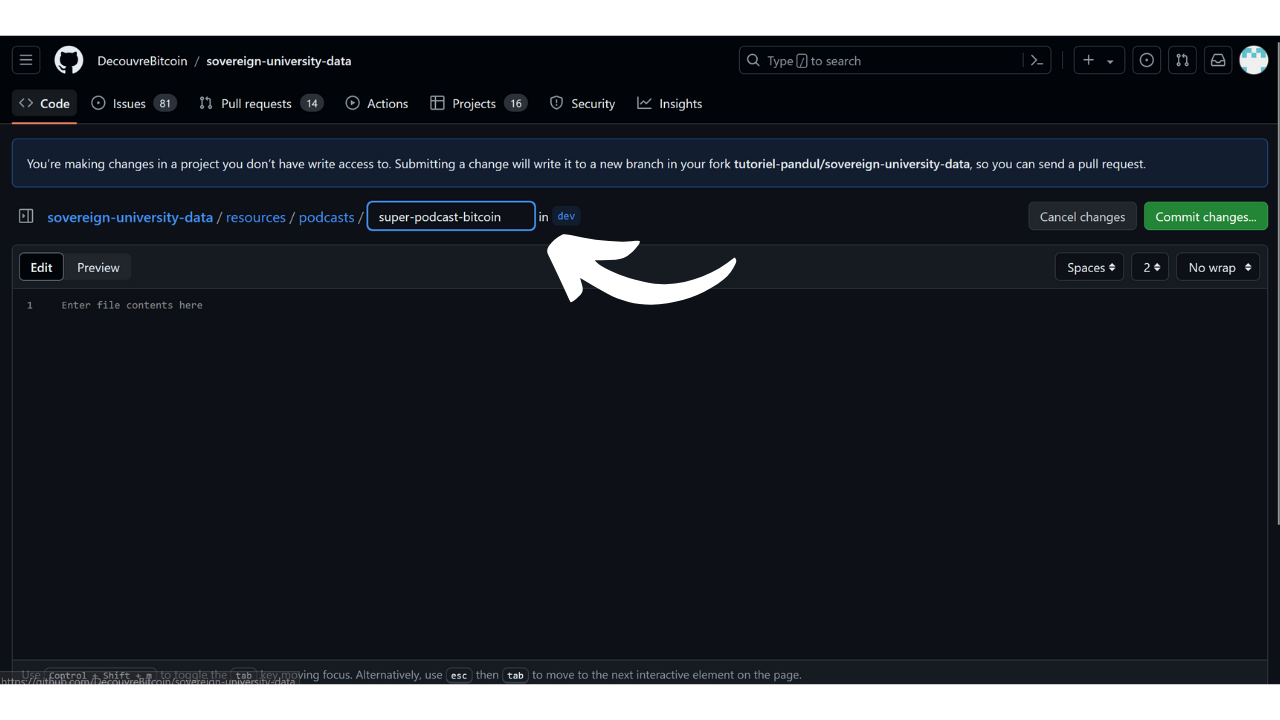Viewport: 1280px width, 720px height.
Task: Switch to the Issues tab
Action: [x=134, y=103]
